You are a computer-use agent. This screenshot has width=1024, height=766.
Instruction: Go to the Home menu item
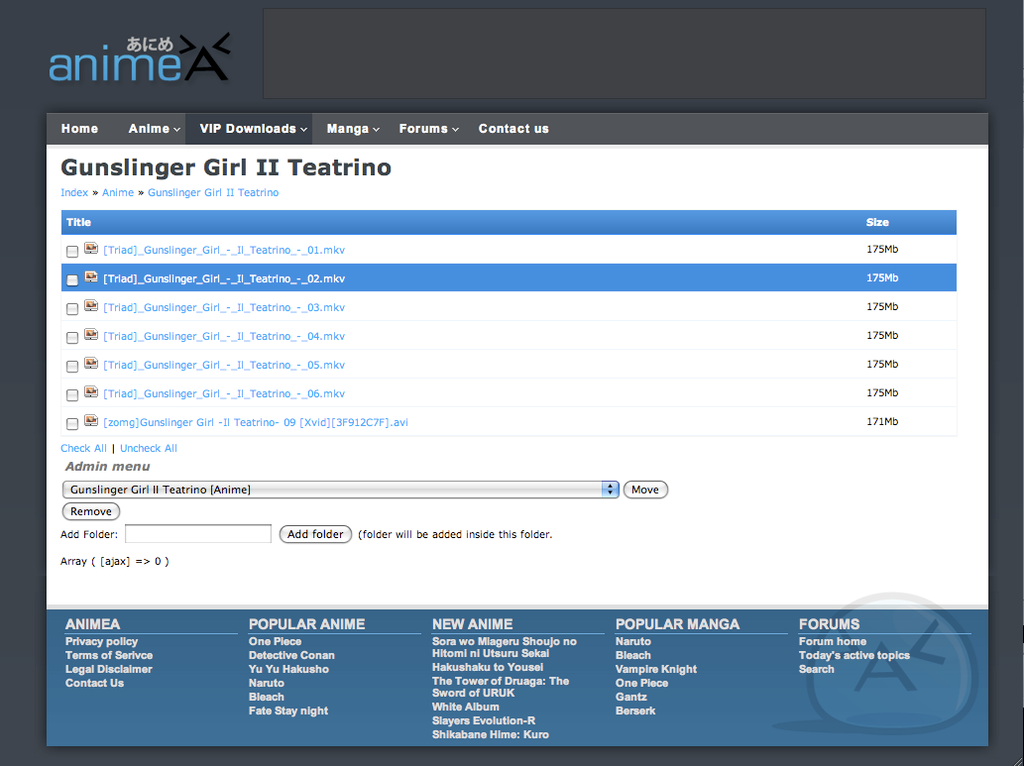tap(79, 129)
